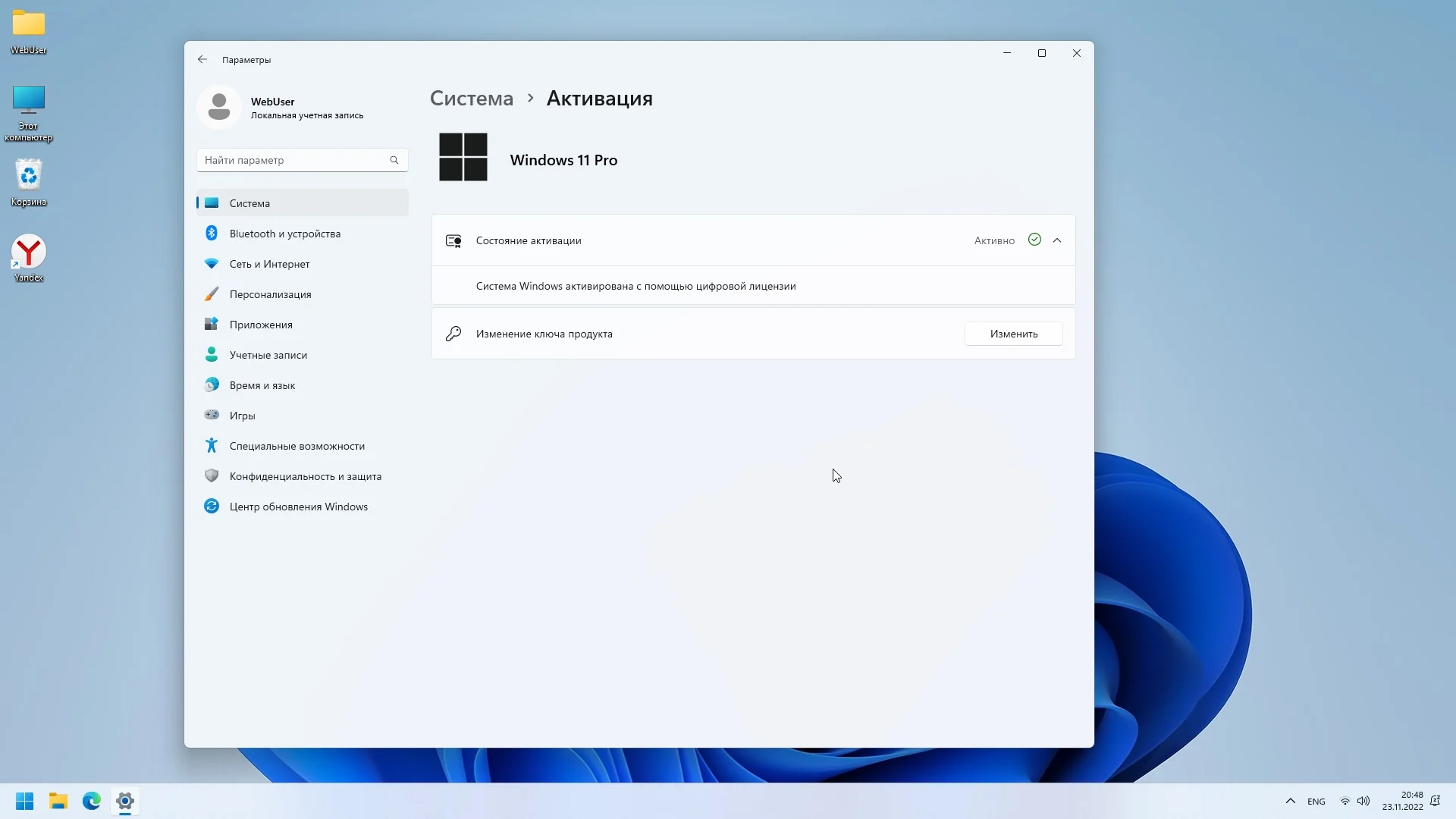
Task: Open Учетные записи page
Action: pos(268,355)
